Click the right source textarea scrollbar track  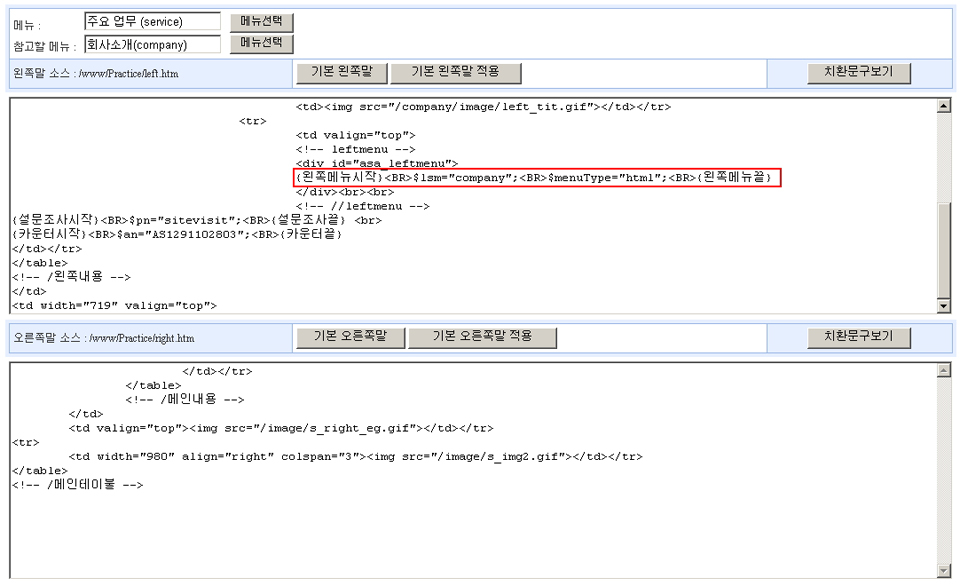coord(943,470)
